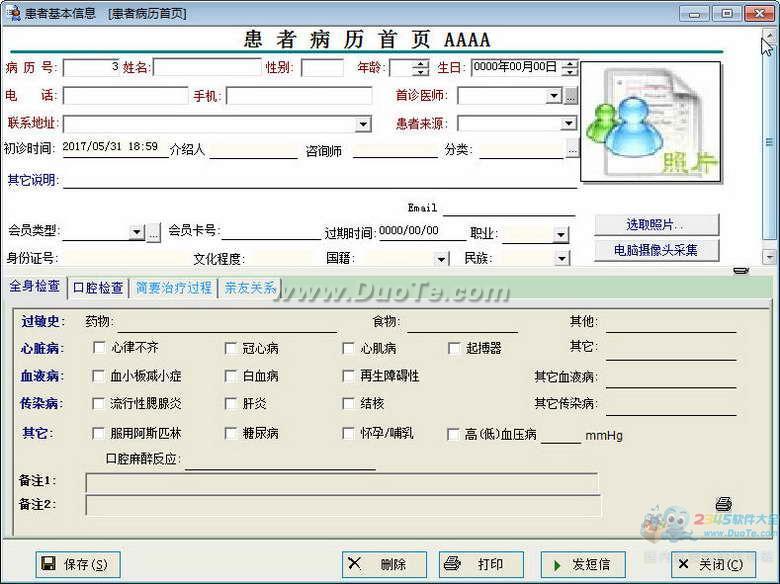The width and height of the screenshot is (780, 584).
Task: Click the patient photo placeholder image
Action: (650, 122)
